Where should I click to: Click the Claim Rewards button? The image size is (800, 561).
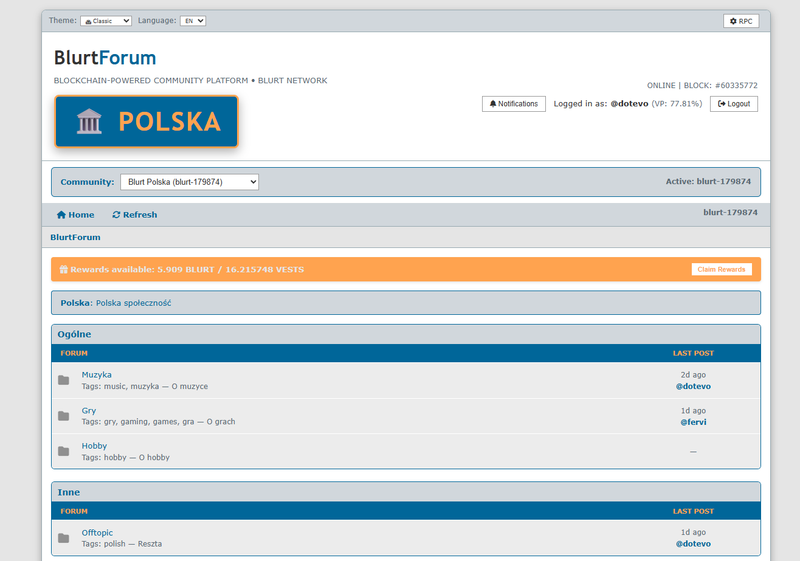[x=721, y=269]
